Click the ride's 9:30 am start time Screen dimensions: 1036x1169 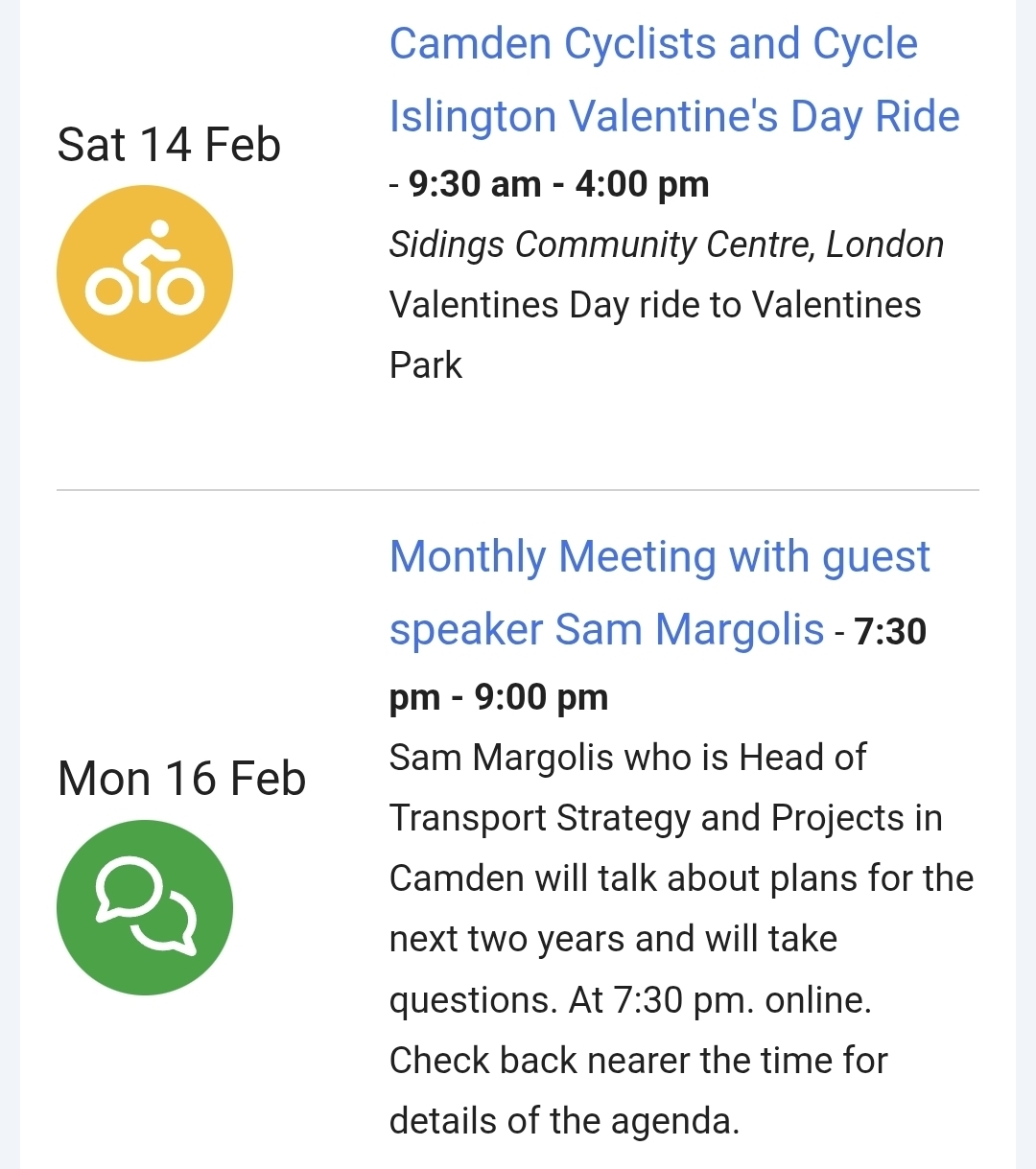pyautogui.click(x=475, y=184)
